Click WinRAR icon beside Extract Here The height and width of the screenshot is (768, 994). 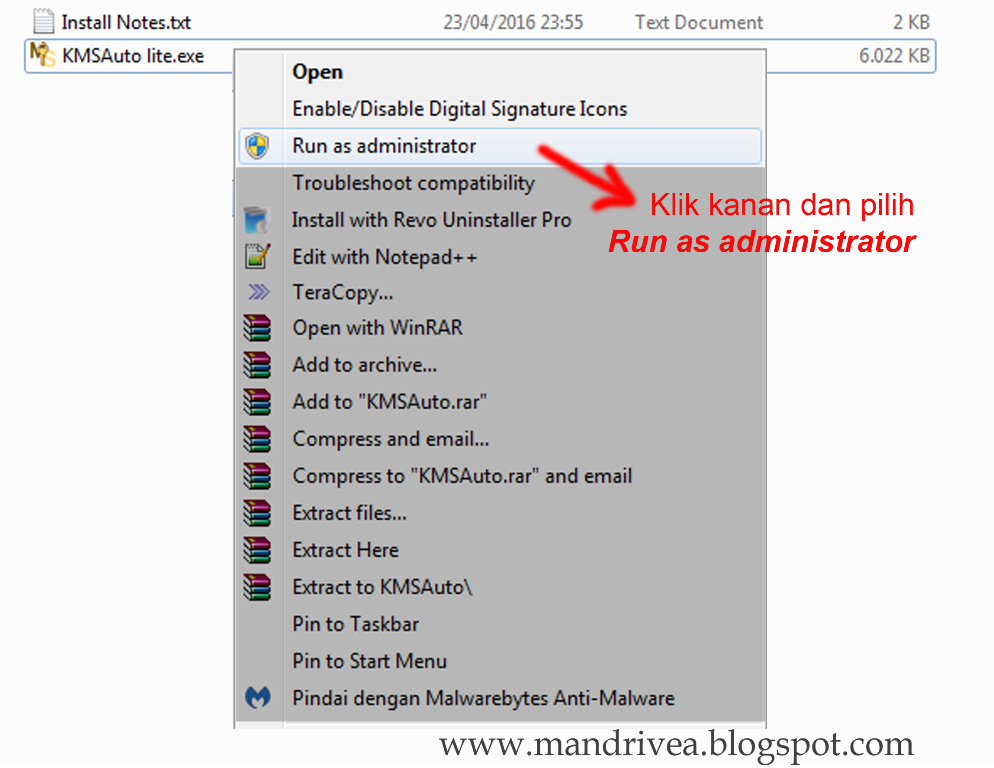tap(257, 550)
